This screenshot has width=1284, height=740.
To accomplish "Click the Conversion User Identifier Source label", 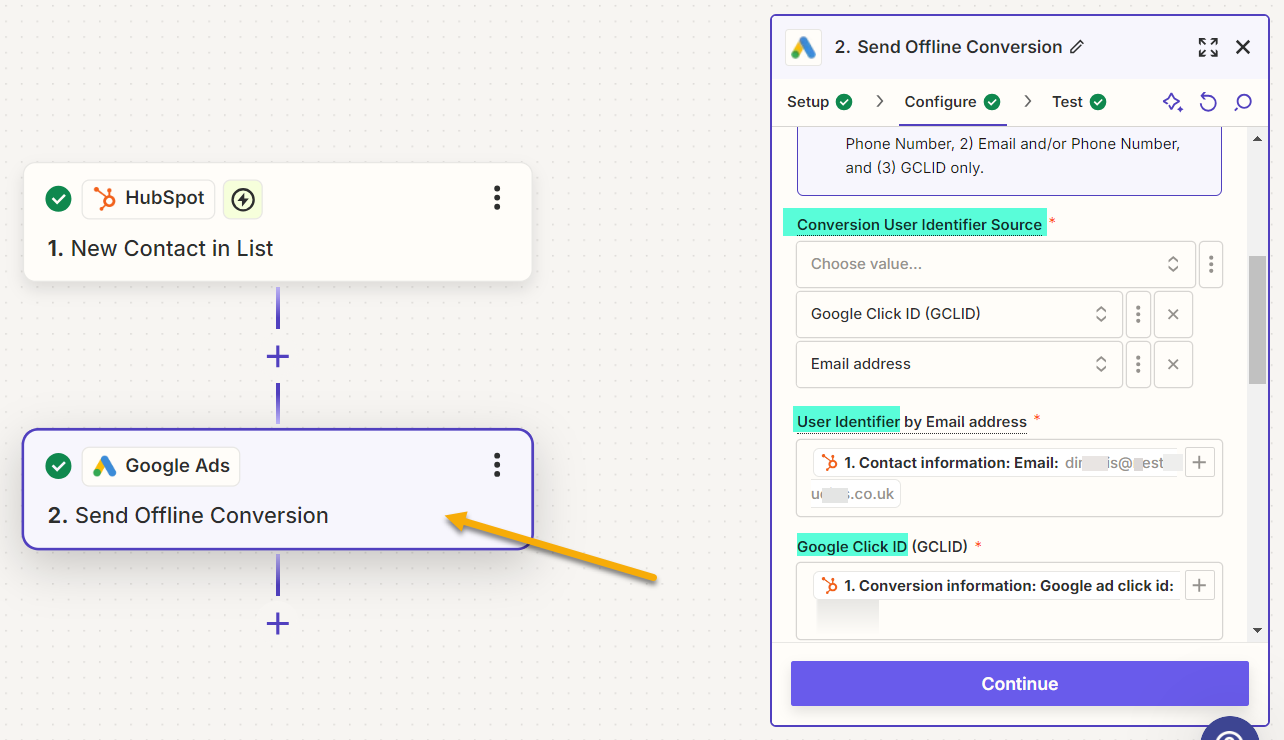I will pos(919,224).
